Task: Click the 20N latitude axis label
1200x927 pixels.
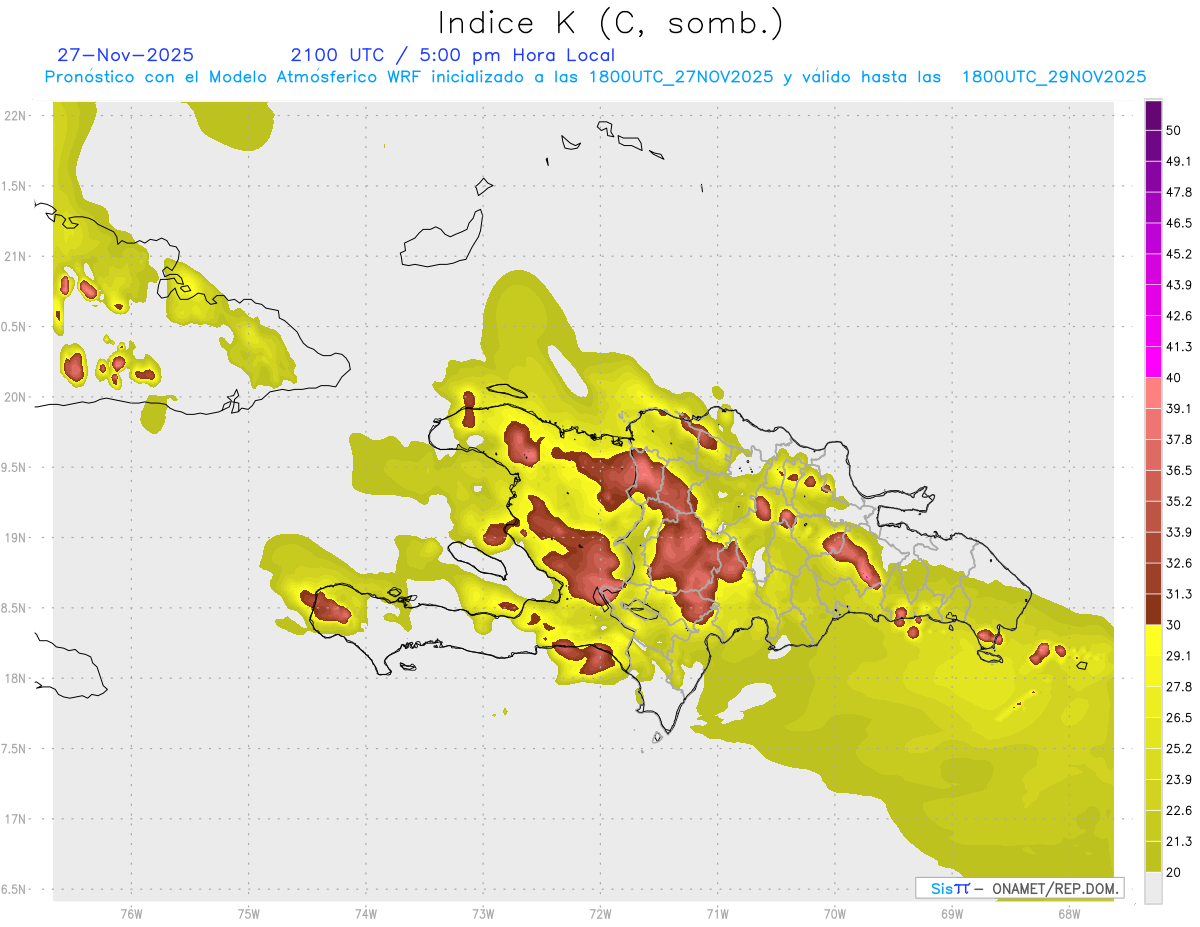Action: 15,397
